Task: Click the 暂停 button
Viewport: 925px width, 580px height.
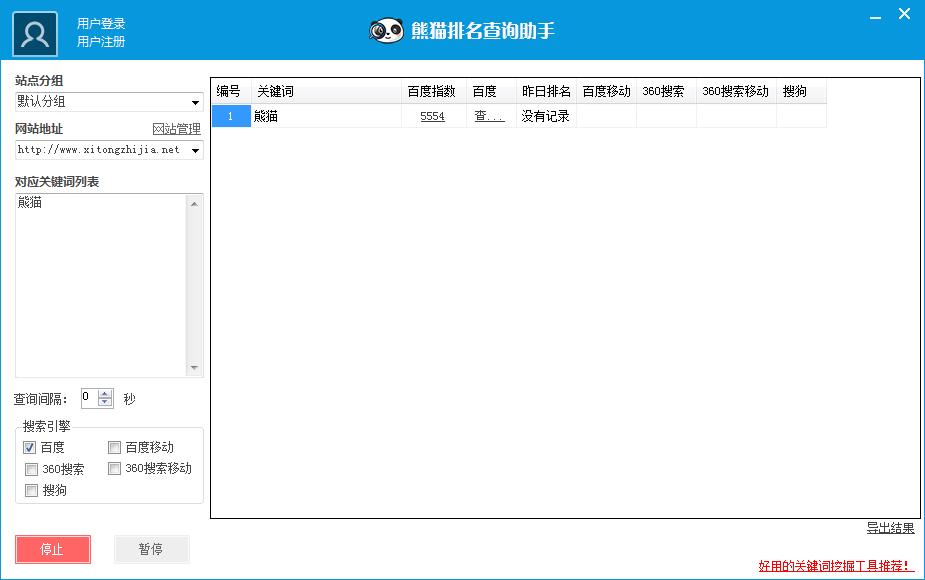Action: (152, 549)
